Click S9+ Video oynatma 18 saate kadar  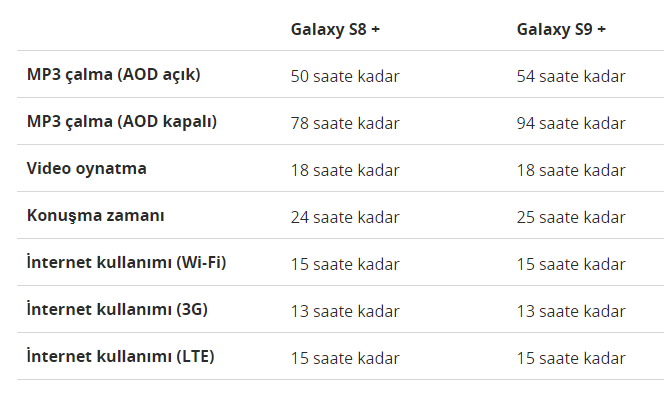tap(571, 171)
